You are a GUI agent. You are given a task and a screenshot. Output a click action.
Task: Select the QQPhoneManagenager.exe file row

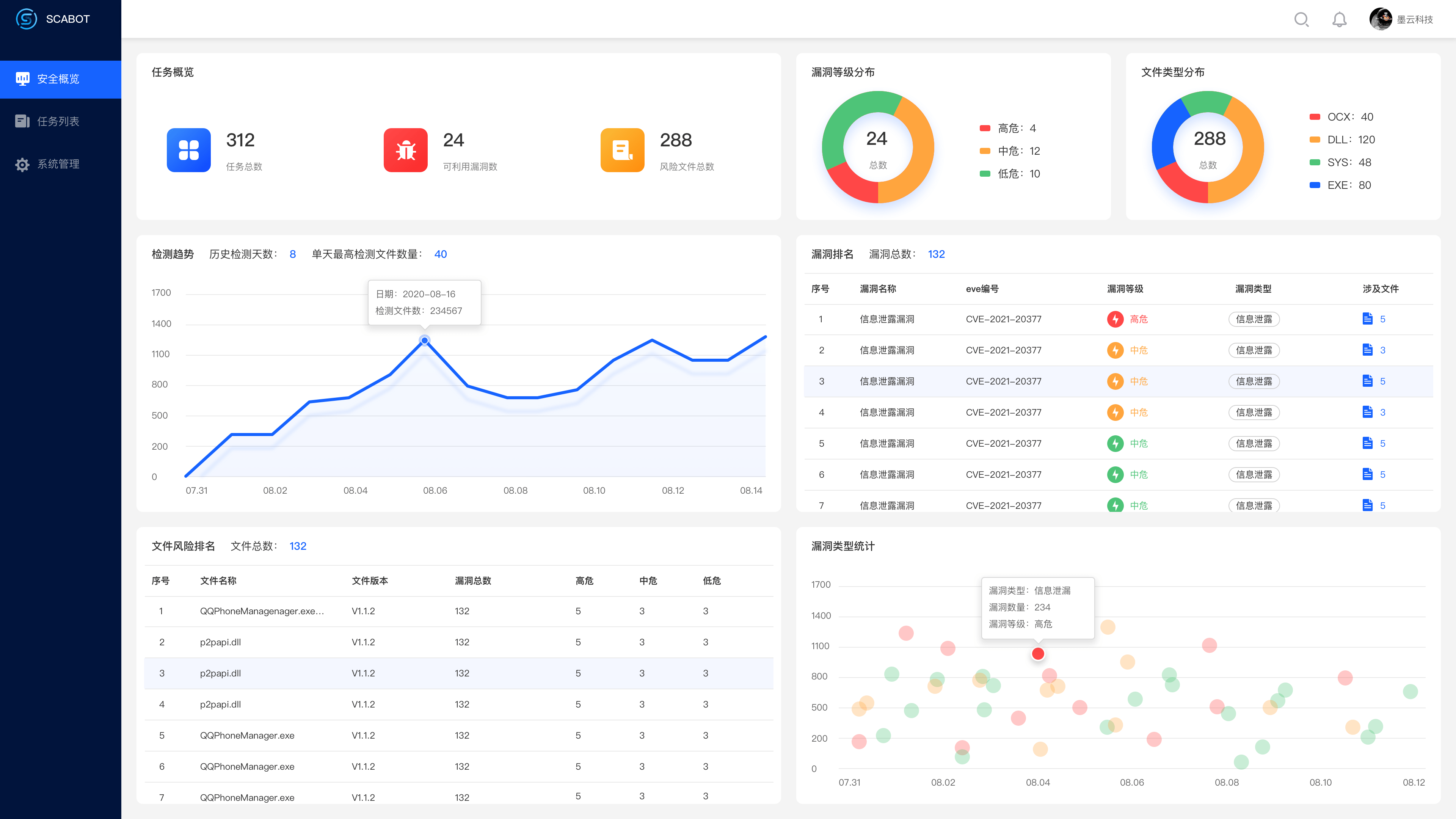click(x=262, y=611)
